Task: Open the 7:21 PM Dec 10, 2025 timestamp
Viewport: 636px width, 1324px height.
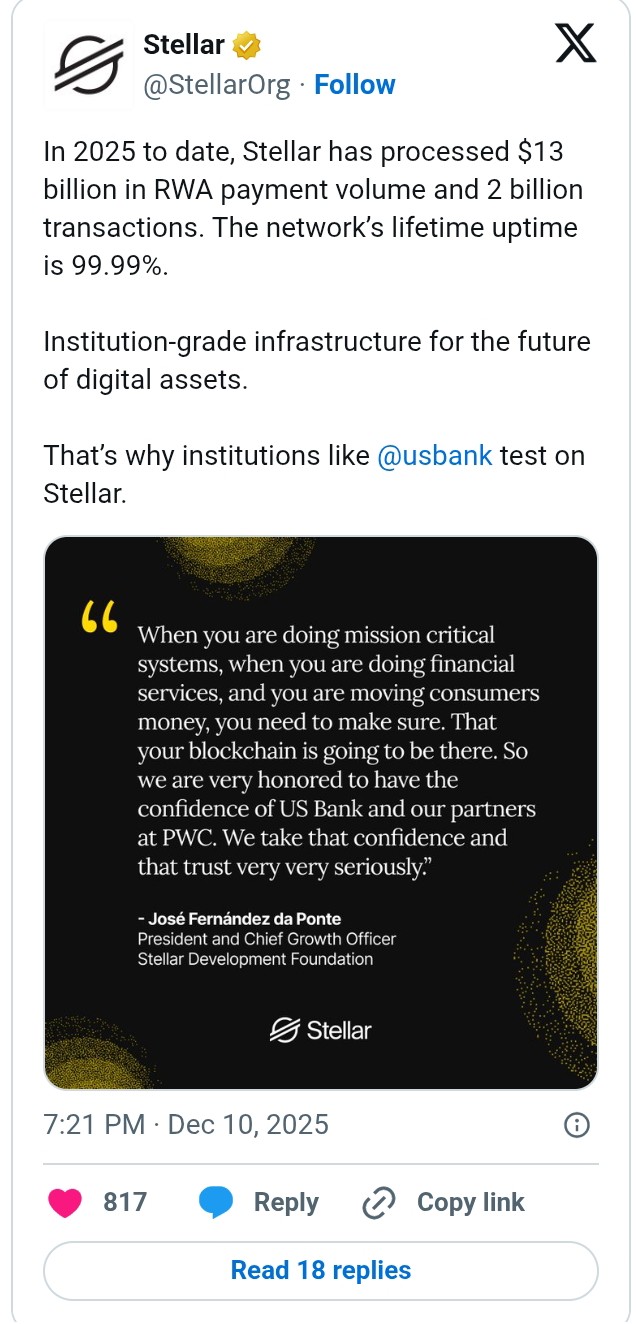Action: (x=186, y=1125)
